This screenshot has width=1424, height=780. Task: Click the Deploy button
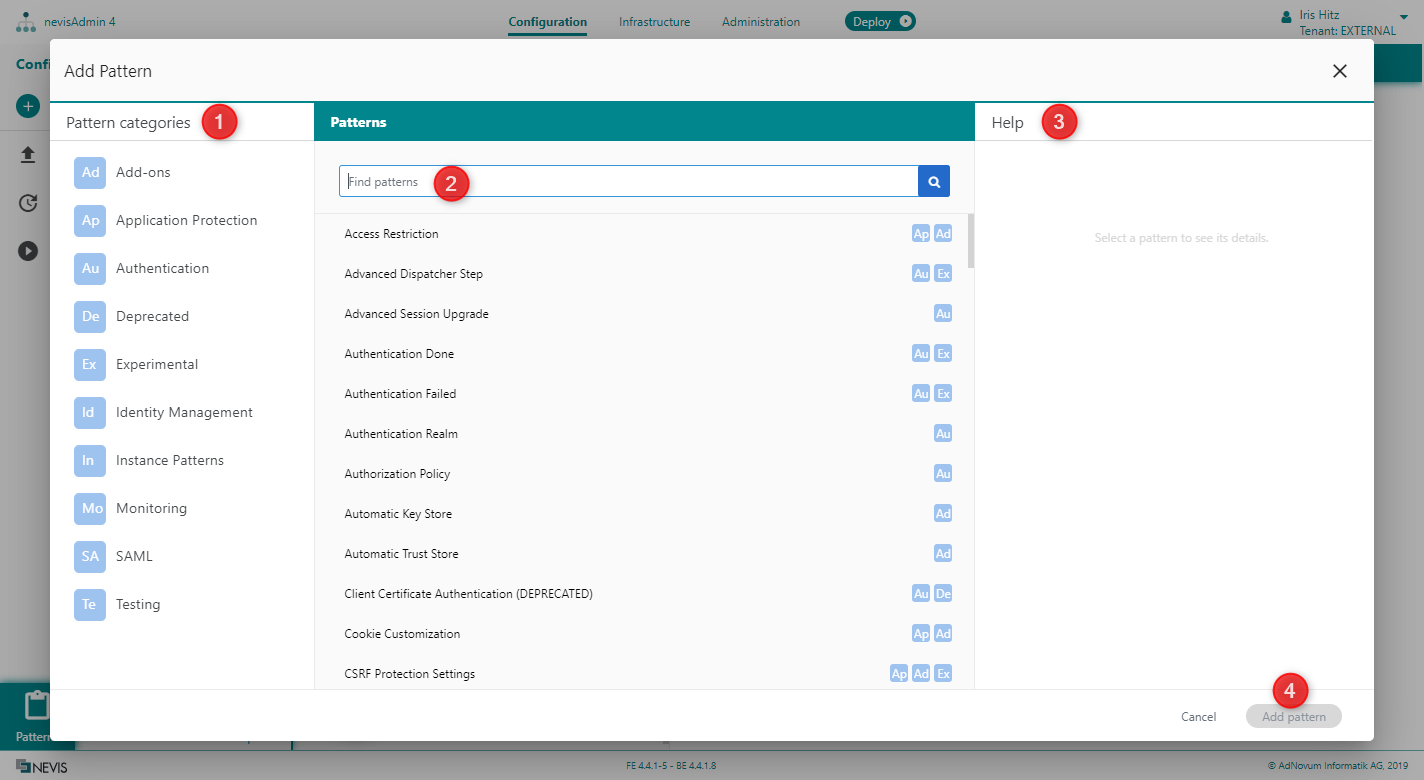coord(880,21)
